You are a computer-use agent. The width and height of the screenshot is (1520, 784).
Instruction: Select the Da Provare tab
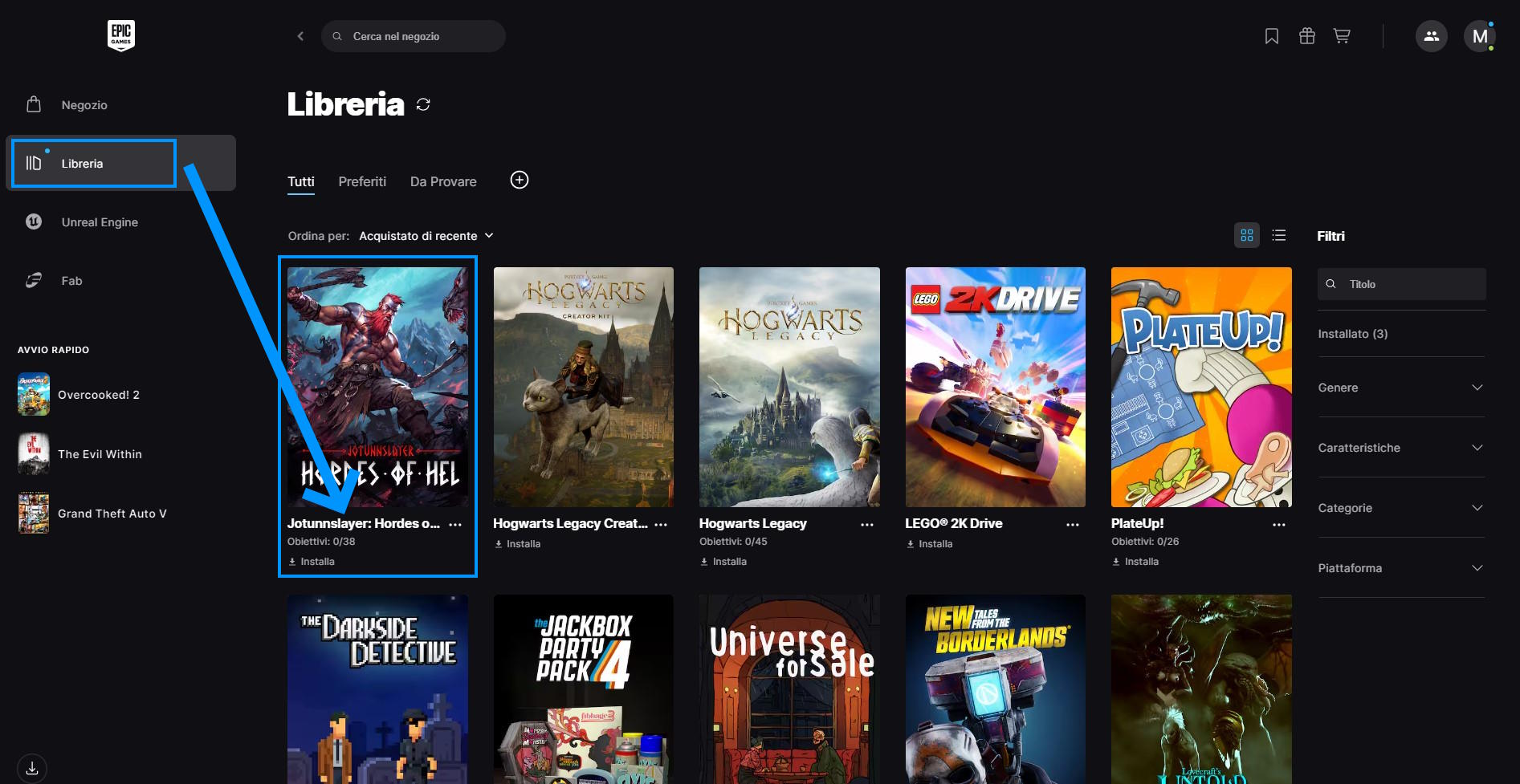[443, 181]
